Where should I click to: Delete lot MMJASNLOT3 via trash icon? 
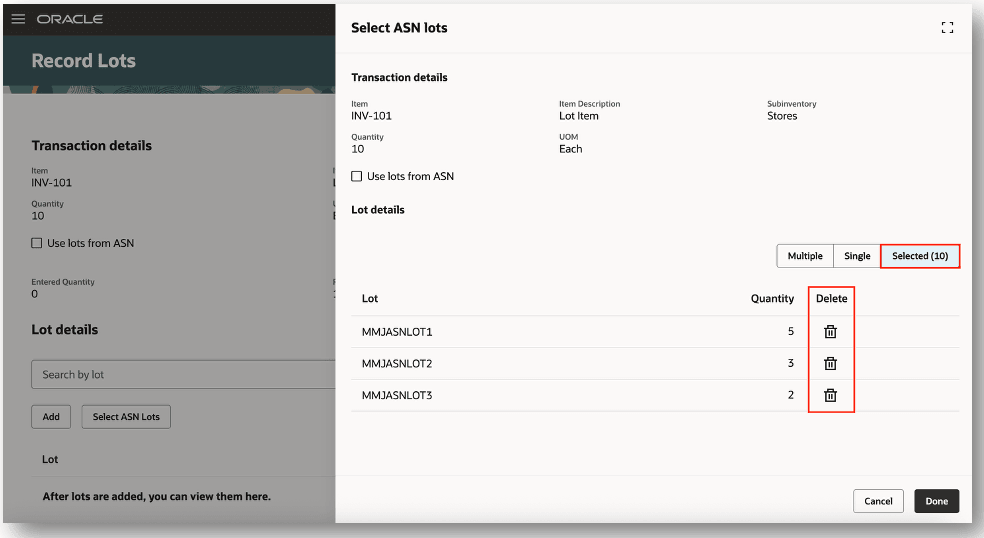click(x=830, y=395)
